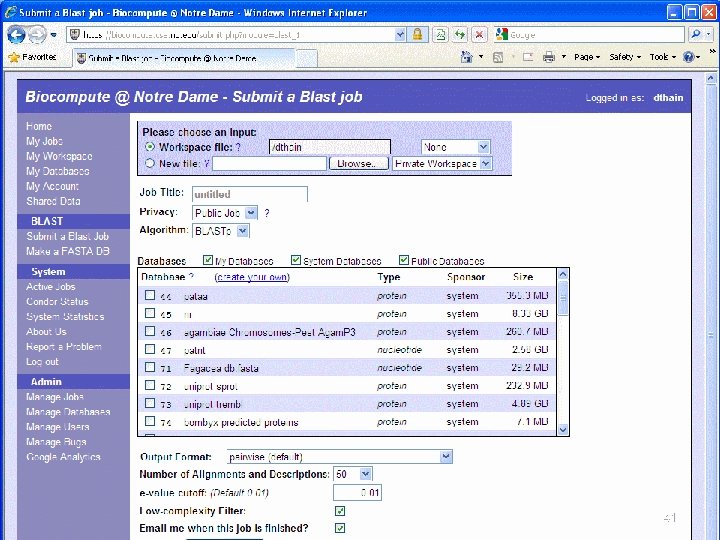Check the box for database 45

(x=150, y=313)
